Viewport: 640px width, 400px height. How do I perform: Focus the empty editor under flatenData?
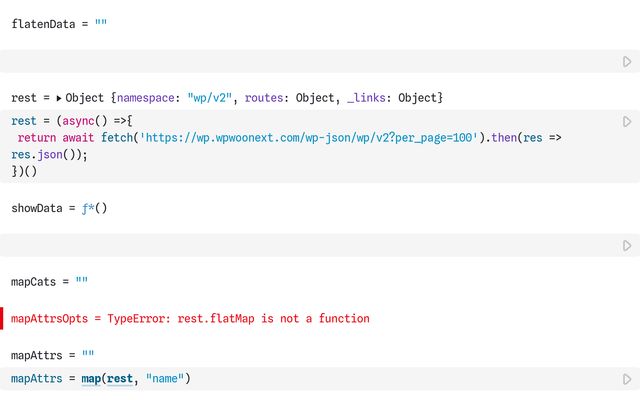(x=300, y=62)
